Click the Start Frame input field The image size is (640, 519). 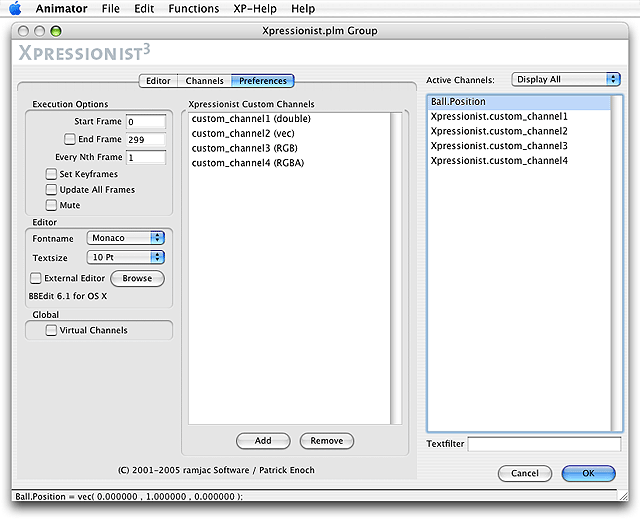(146, 122)
